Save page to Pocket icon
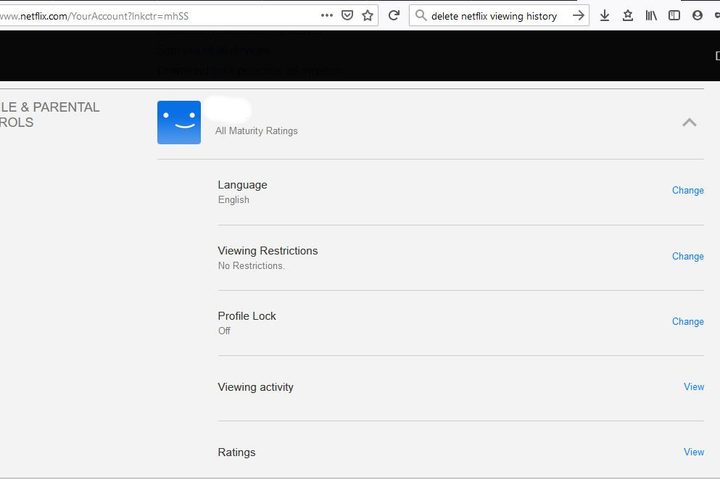The image size is (720, 480). point(347,16)
